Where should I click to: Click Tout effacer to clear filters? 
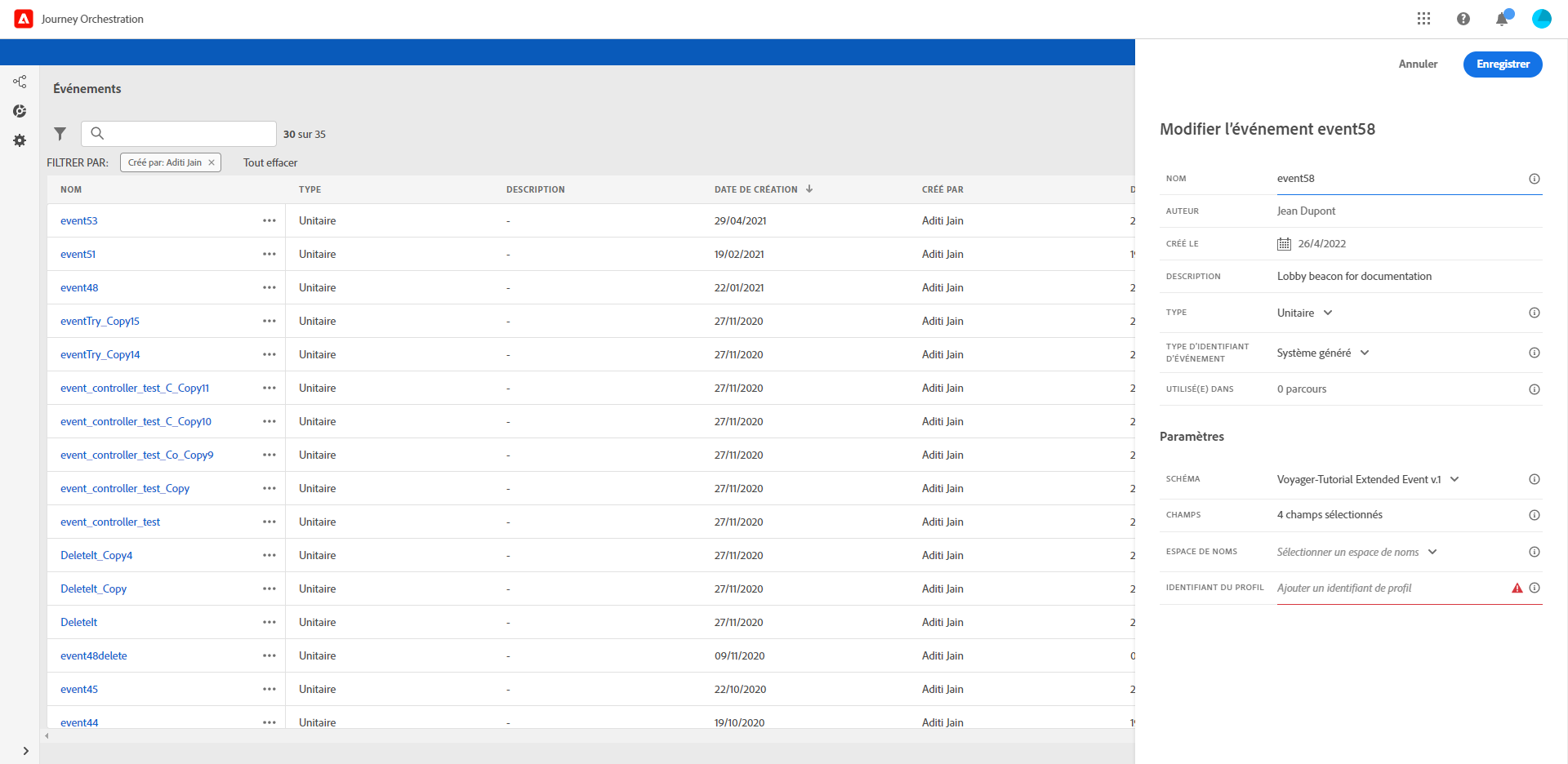tap(270, 162)
